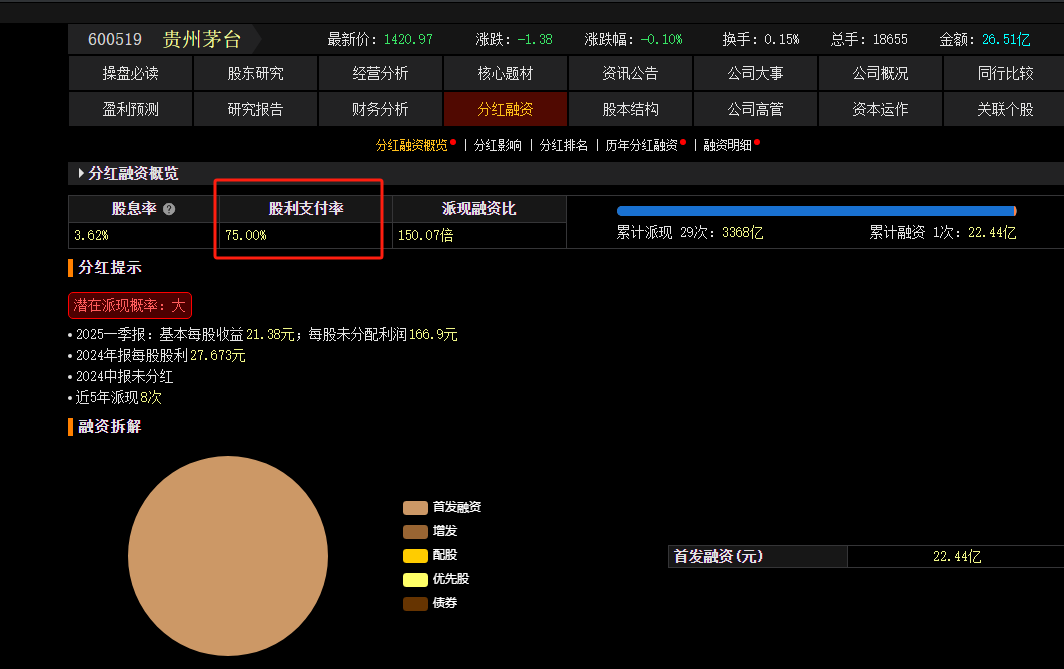The height and width of the screenshot is (669, 1064).
Task: Click the 2024年报每股股利 27.673元 line
Action: [160, 356]
